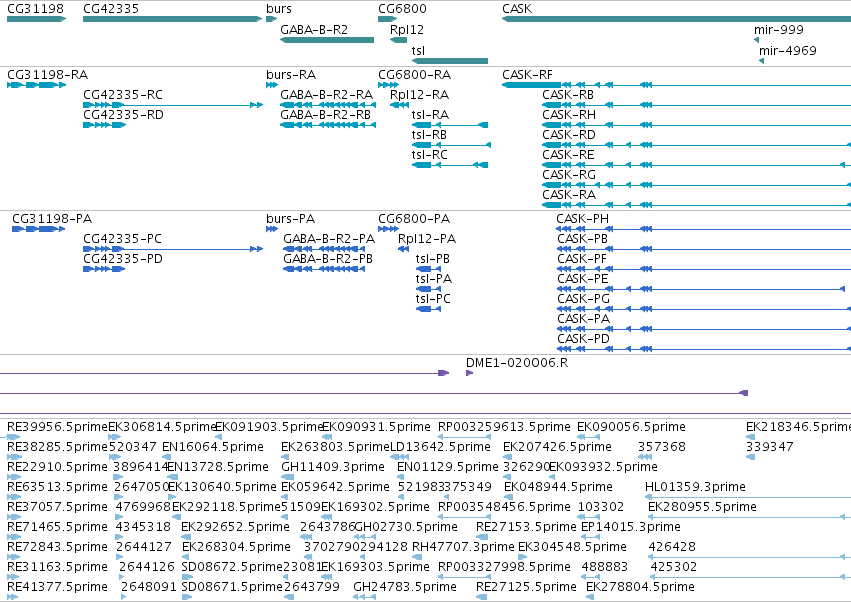Open EST EK218346.5prime
Image resolution: width=851 pixels, height=602 pixels.
pos(798,427)
